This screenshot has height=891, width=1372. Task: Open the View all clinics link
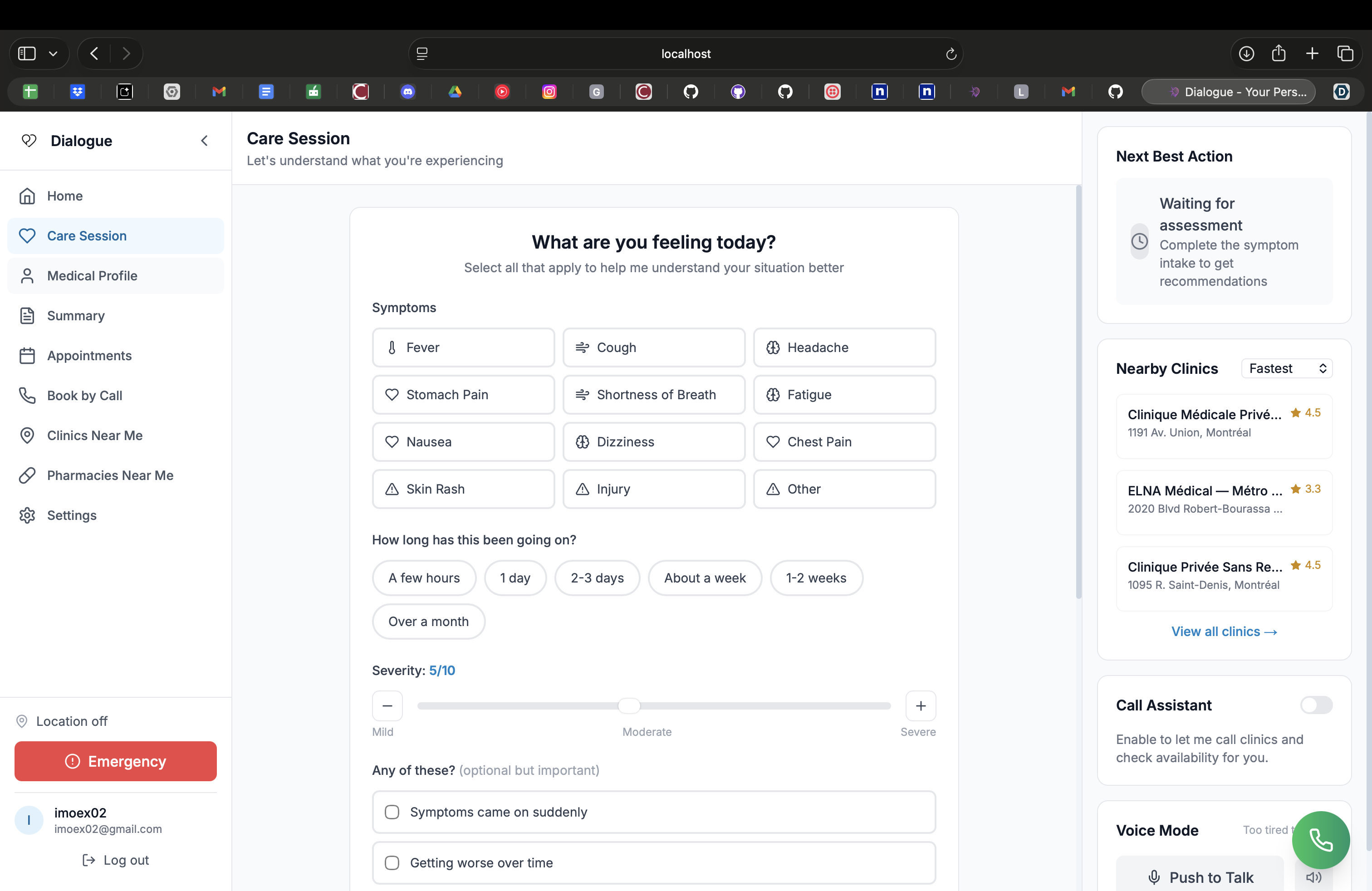click(x=1223, y=631)
